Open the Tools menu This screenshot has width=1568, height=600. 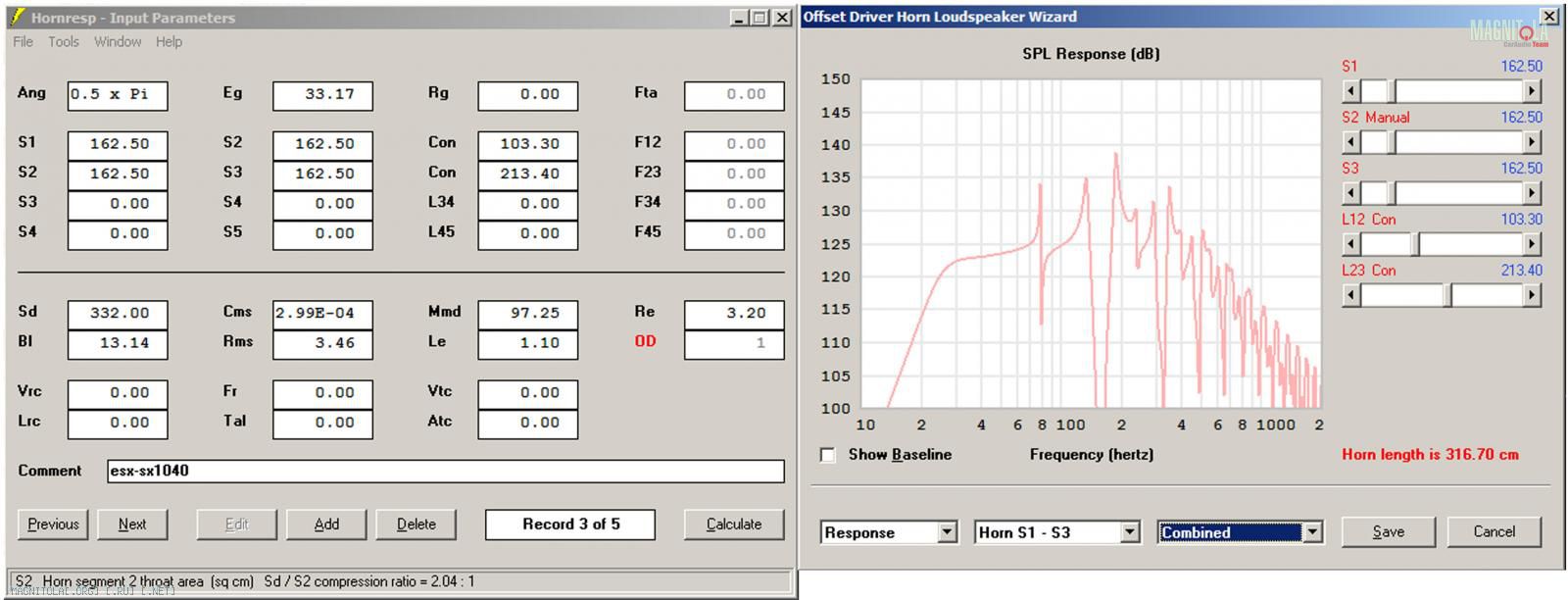(64, 42)
